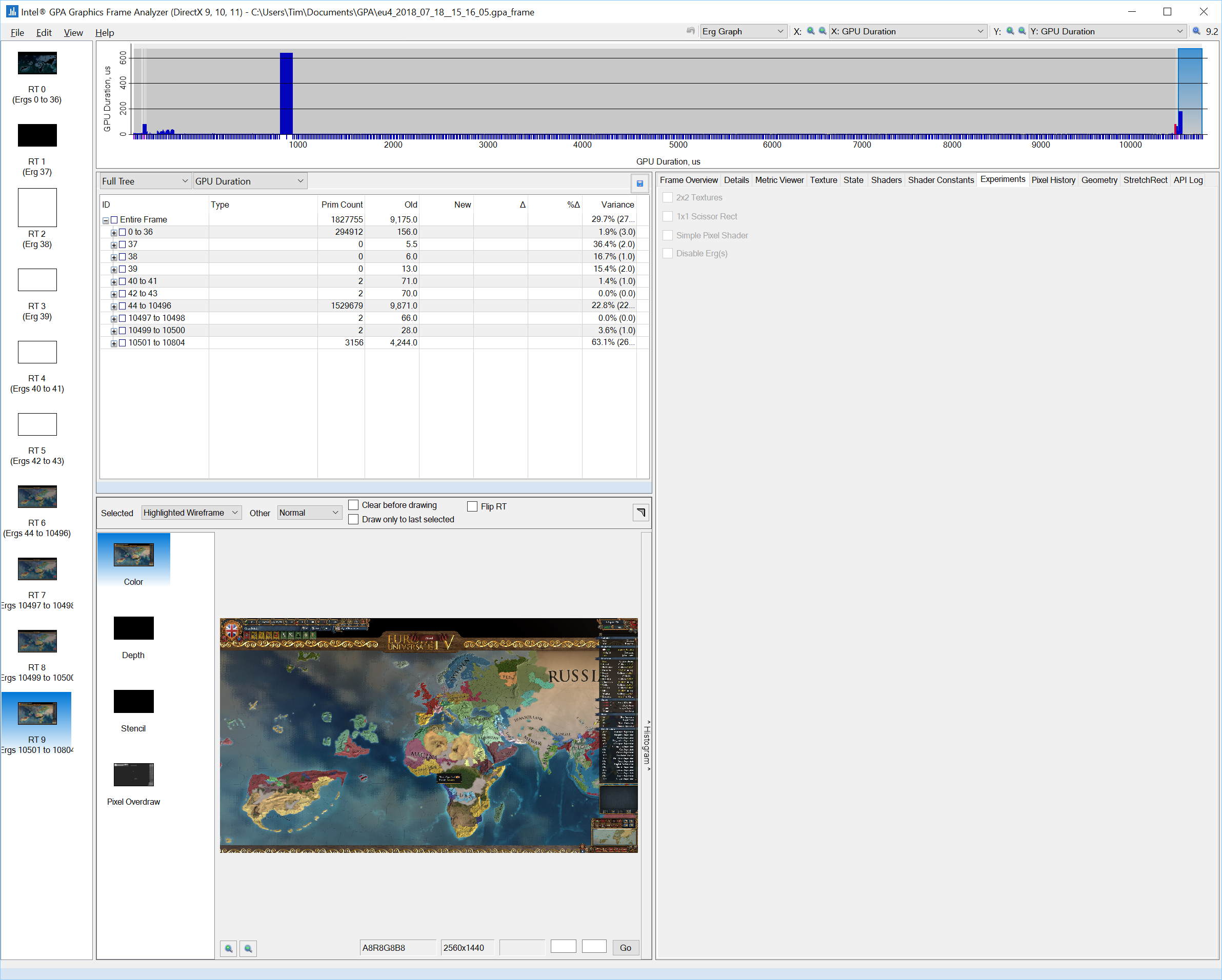Select RT 6 covering Ergs 44 to 10496
The height and width of the screenshot is (980, 1222).
37,497
